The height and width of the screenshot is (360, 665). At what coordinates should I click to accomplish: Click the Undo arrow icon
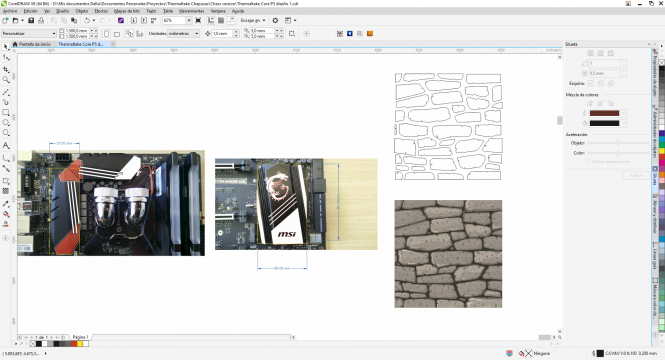(x=87, y=20)
